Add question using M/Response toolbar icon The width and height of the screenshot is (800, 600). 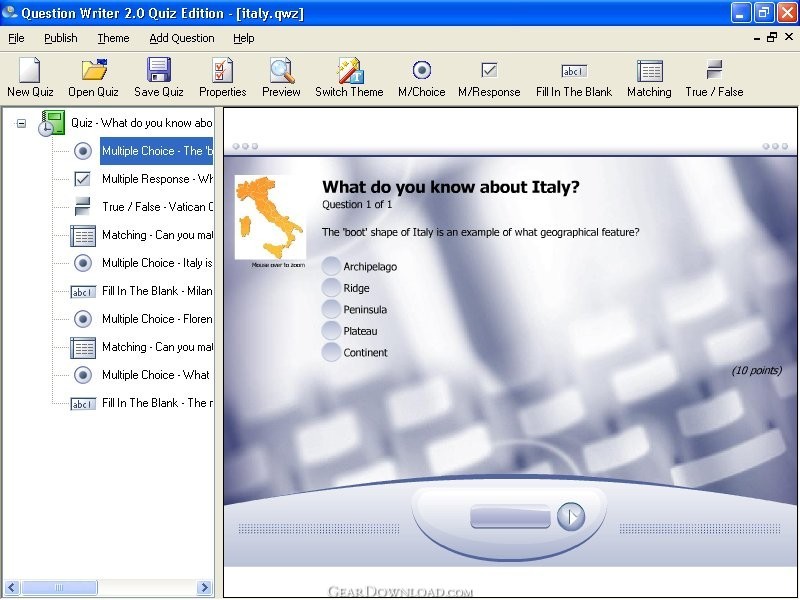(x=489, y=69)
